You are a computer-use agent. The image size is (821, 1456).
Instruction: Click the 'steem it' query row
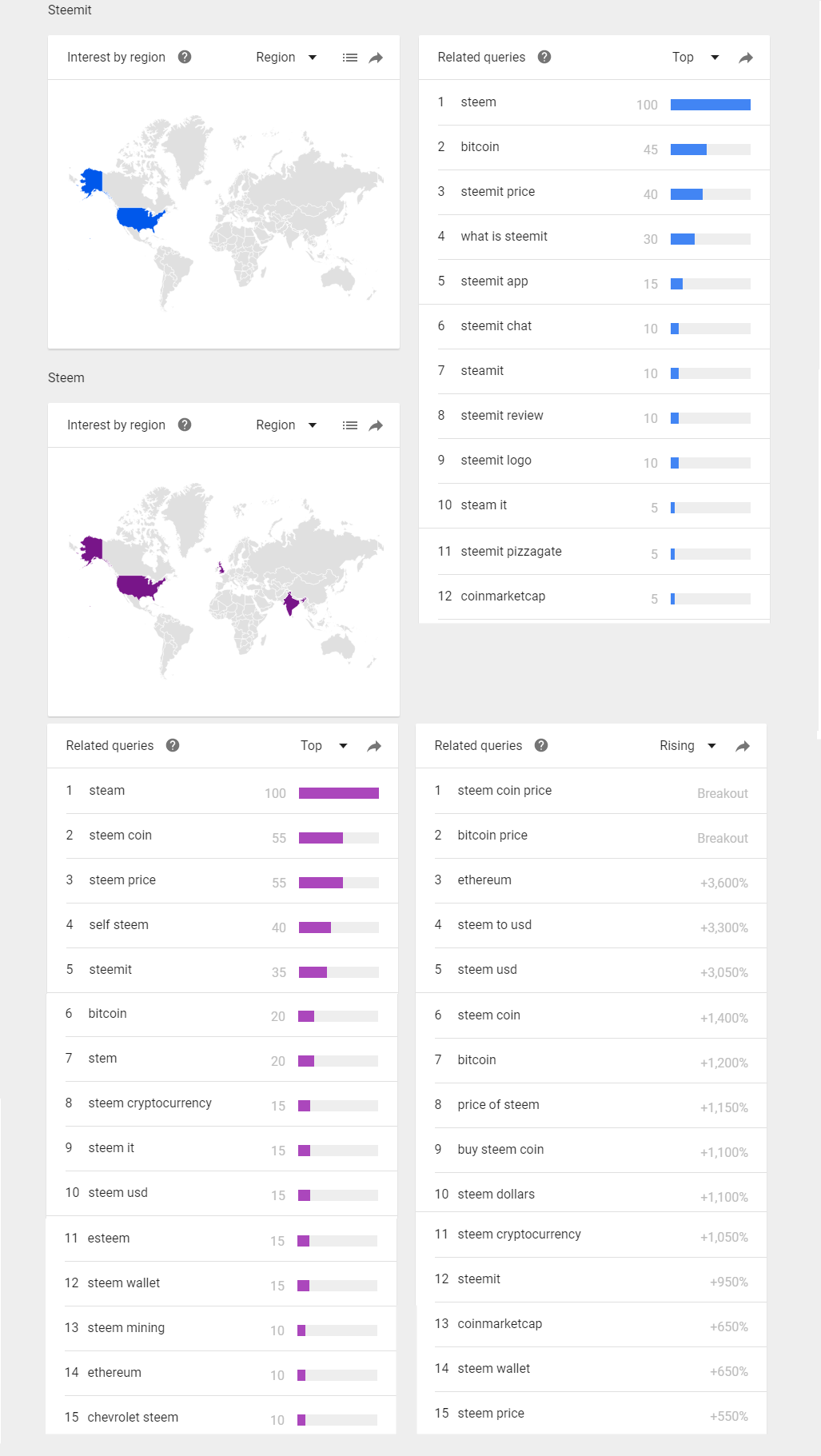(x=222, y=1148)
